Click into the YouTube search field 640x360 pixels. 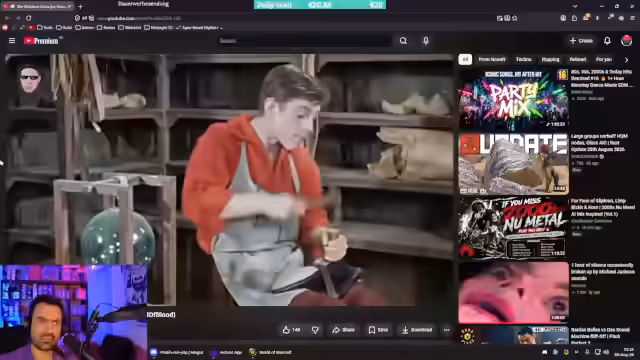304,41
